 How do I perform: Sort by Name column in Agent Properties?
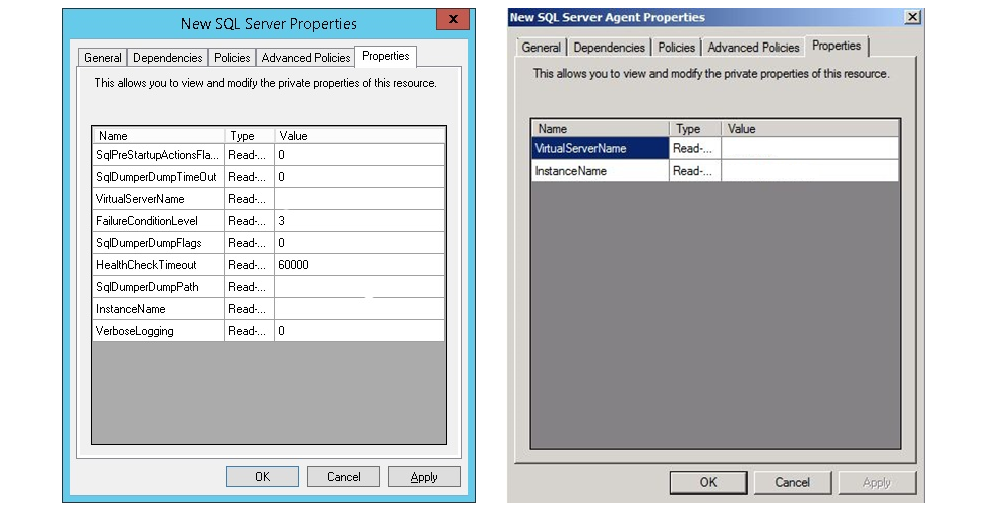click(600, 129)
